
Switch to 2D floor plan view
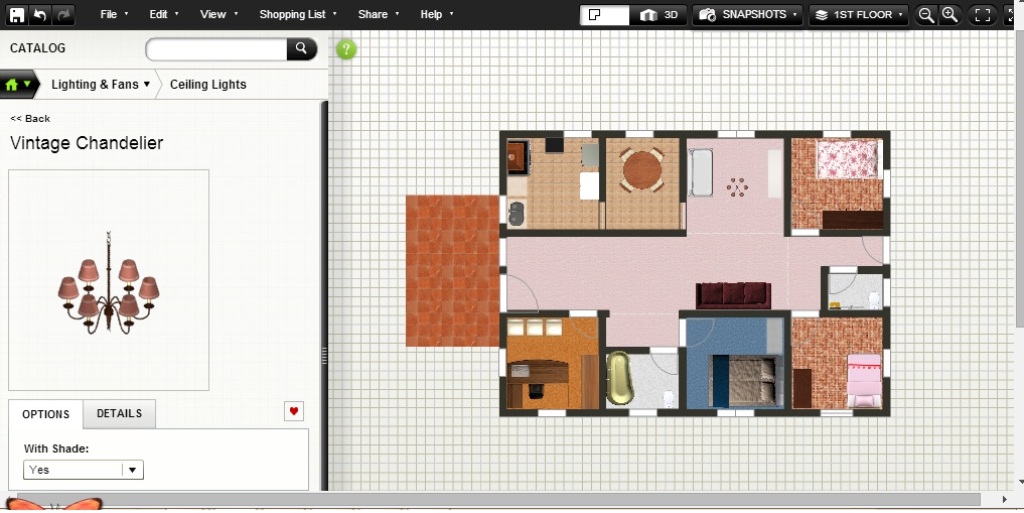click(x=604, y=15)
